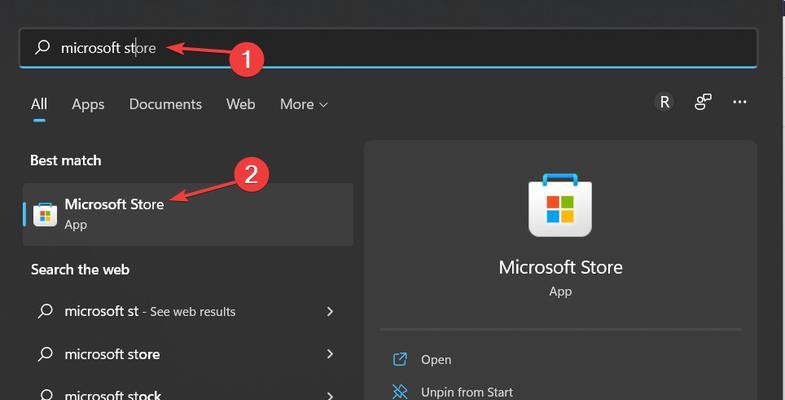Expand chevron for 'microsoft st' web result
The width and height of the screenshot is (785, 400).
pyautogui.click(x=330, y=311)
